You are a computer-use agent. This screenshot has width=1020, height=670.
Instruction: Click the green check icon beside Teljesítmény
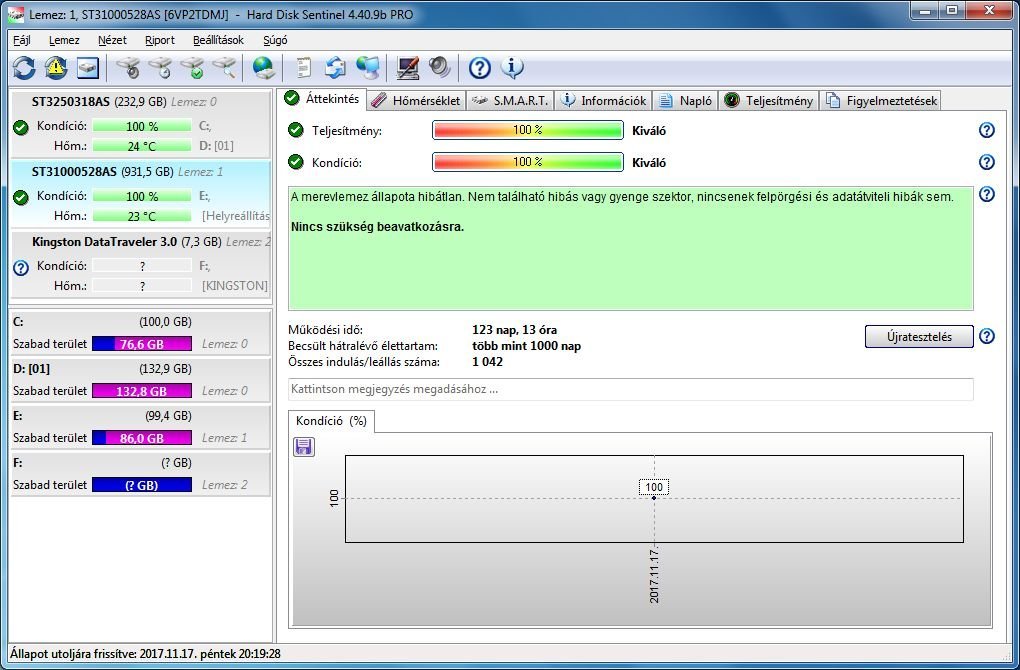click(x=296, y=130)
